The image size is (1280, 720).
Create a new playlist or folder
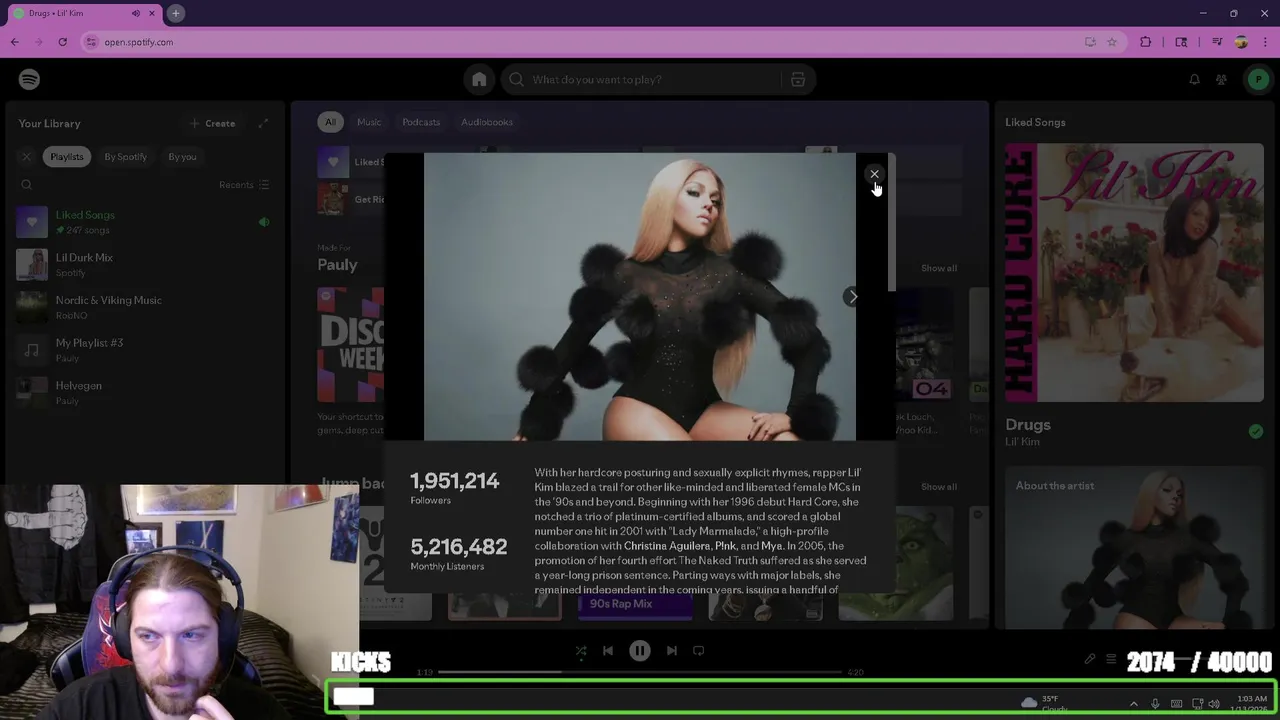point(212,123)
